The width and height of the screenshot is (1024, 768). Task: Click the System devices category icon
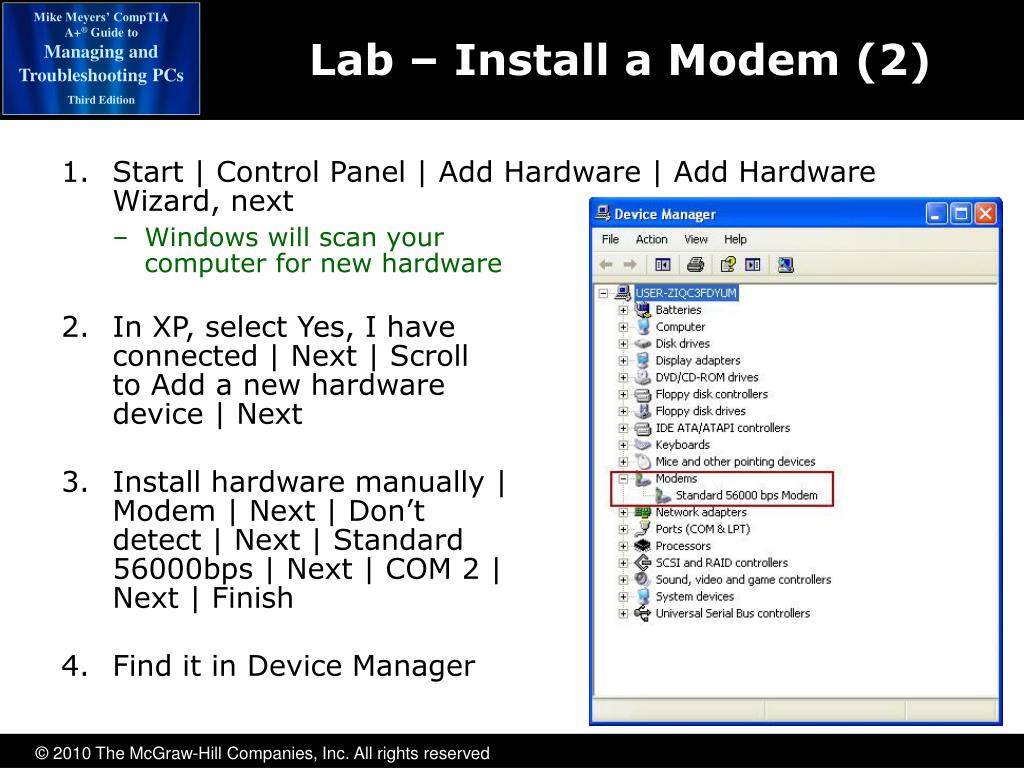(643, 596)
